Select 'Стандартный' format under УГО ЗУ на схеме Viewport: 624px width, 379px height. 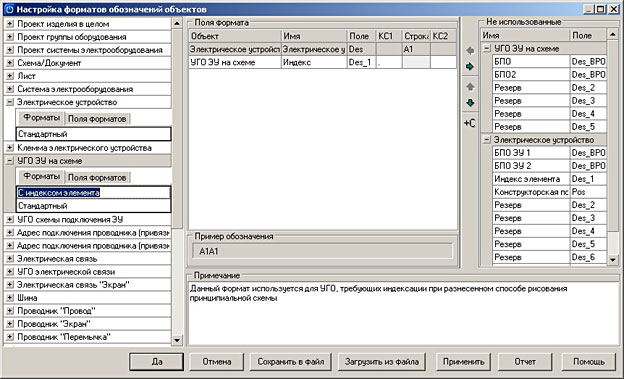pyautogui.click(x=94, y=206)
